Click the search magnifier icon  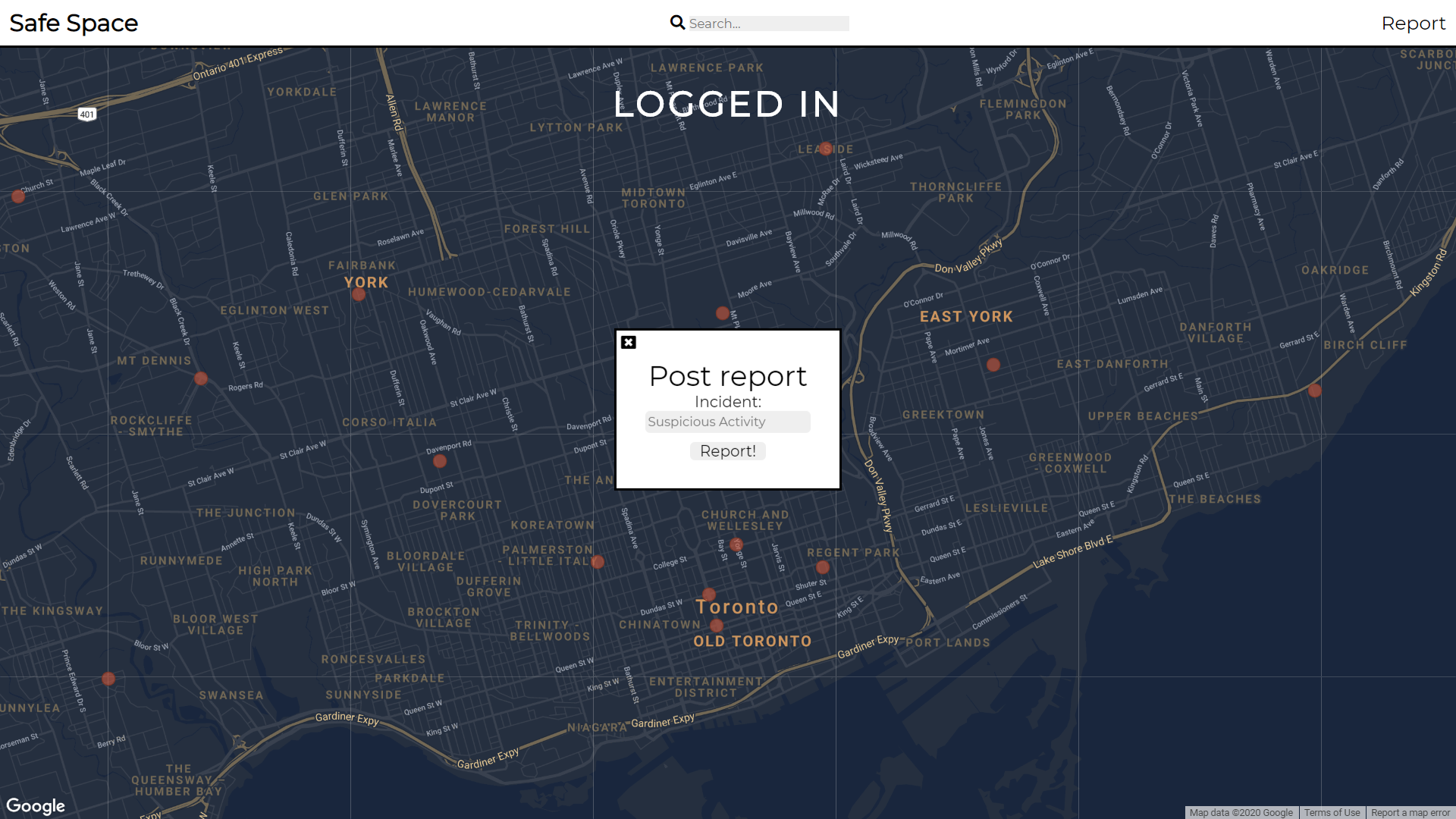(677, 23)
